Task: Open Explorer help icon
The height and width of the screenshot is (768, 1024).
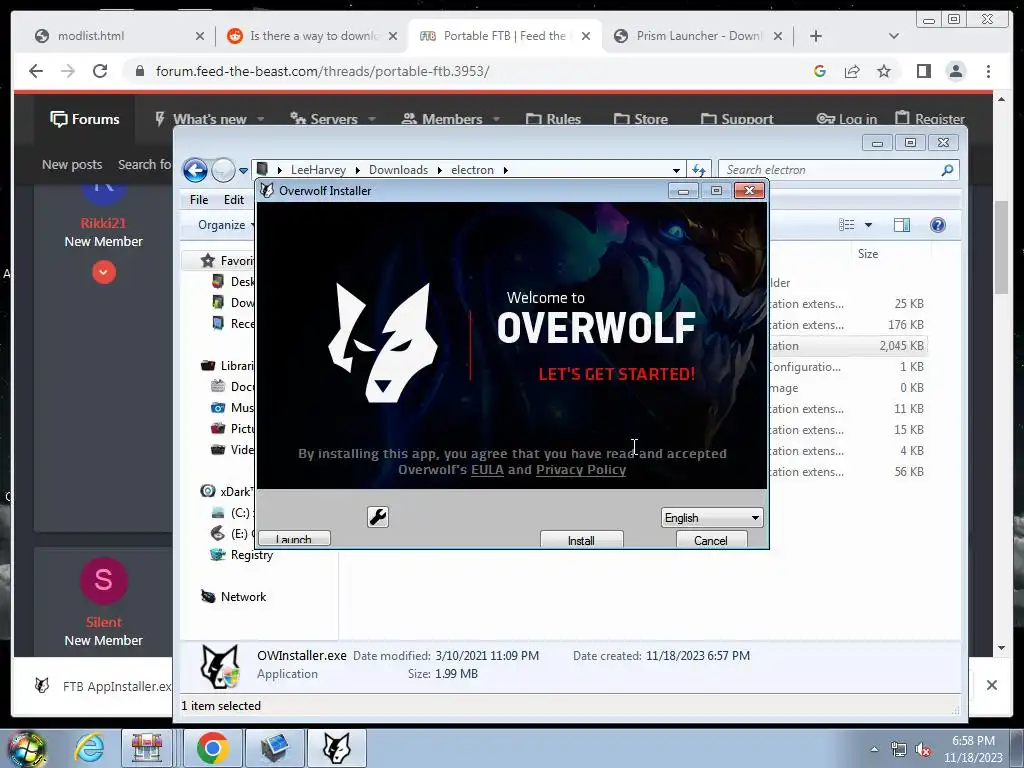Action: (938, 225)
